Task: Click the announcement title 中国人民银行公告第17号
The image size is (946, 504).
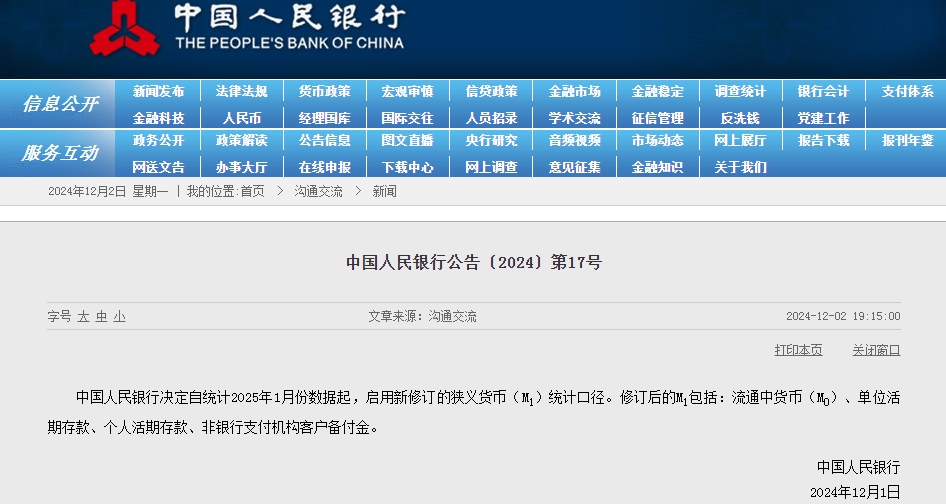Action: [x=474, y=263]
